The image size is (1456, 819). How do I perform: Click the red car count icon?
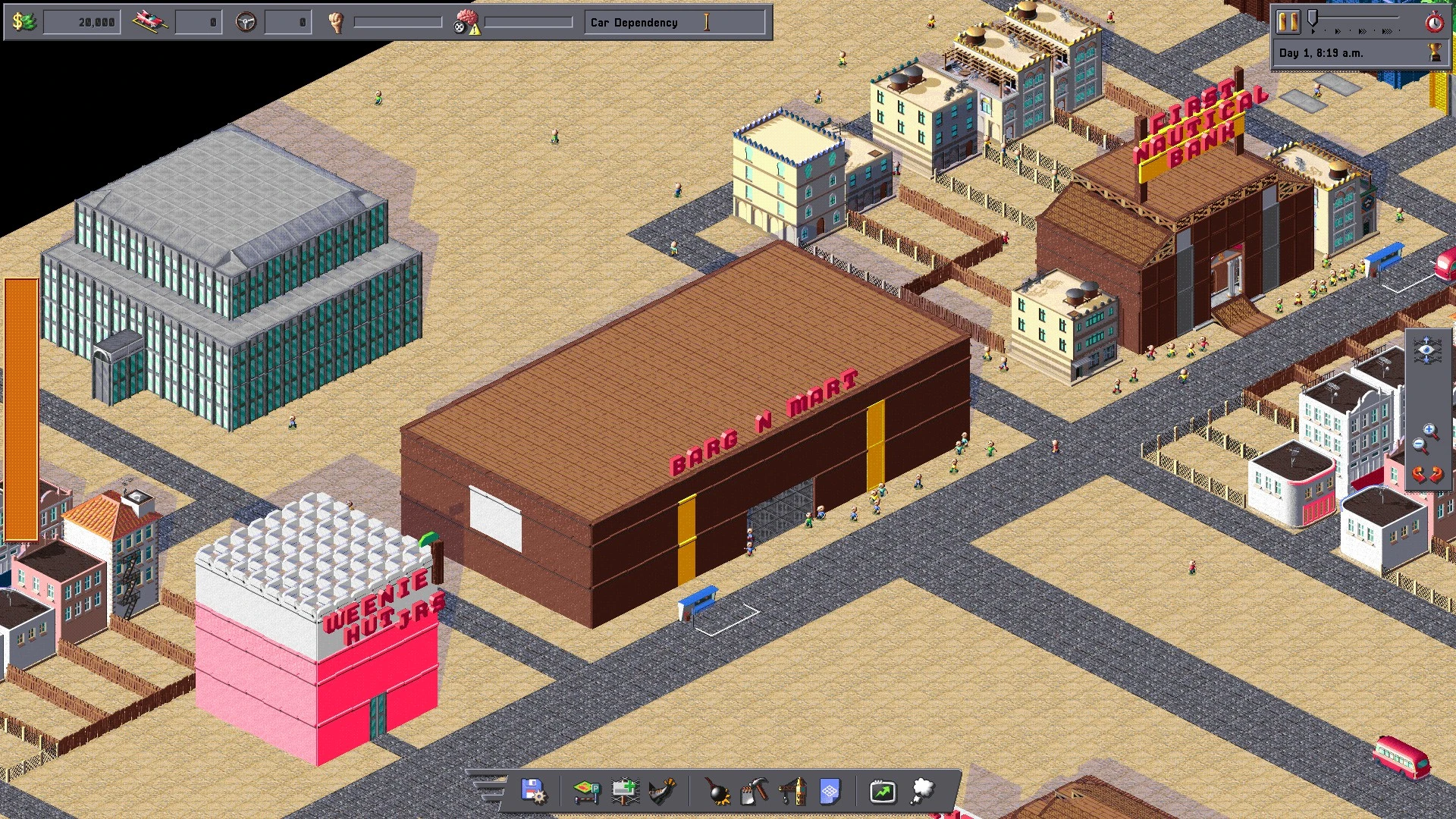(x=150, y=21)
